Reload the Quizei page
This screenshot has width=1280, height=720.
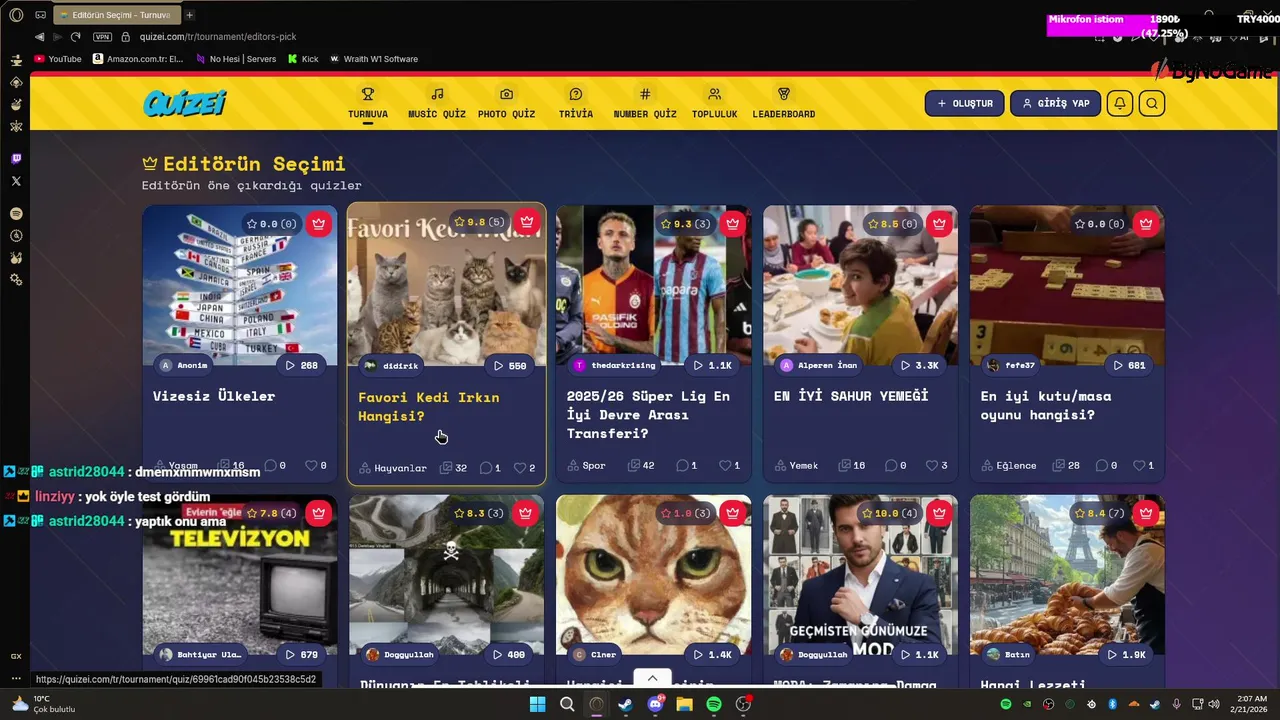click(75, 37)
